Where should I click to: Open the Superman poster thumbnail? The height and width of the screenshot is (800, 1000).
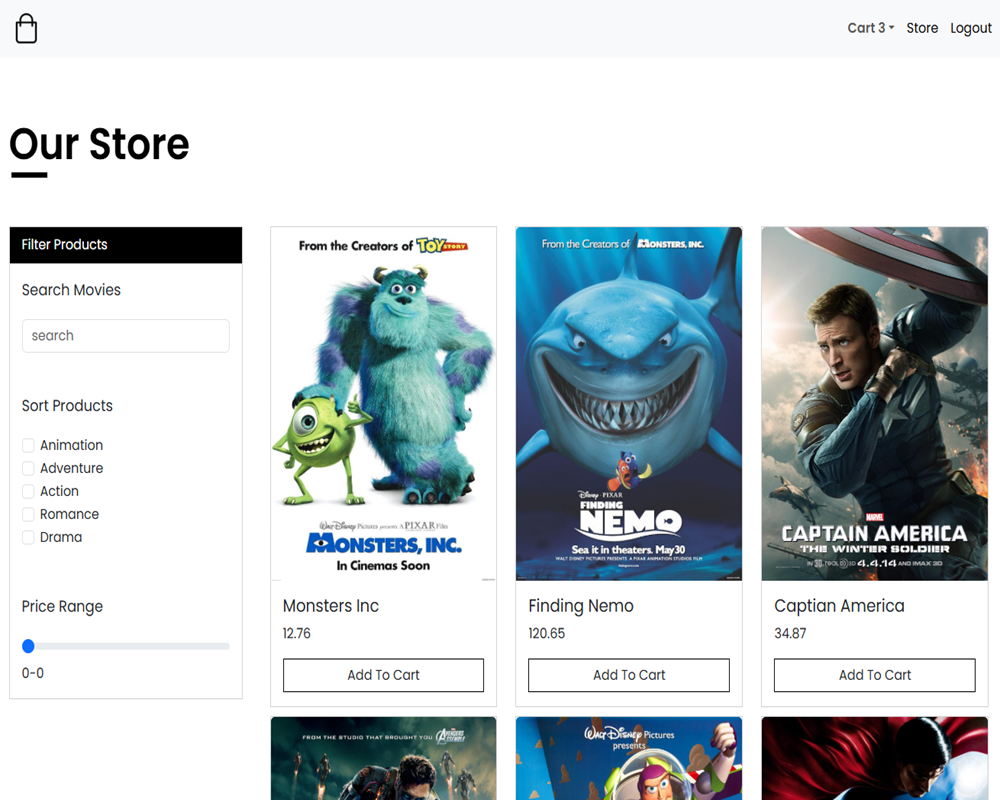[874, 759]
